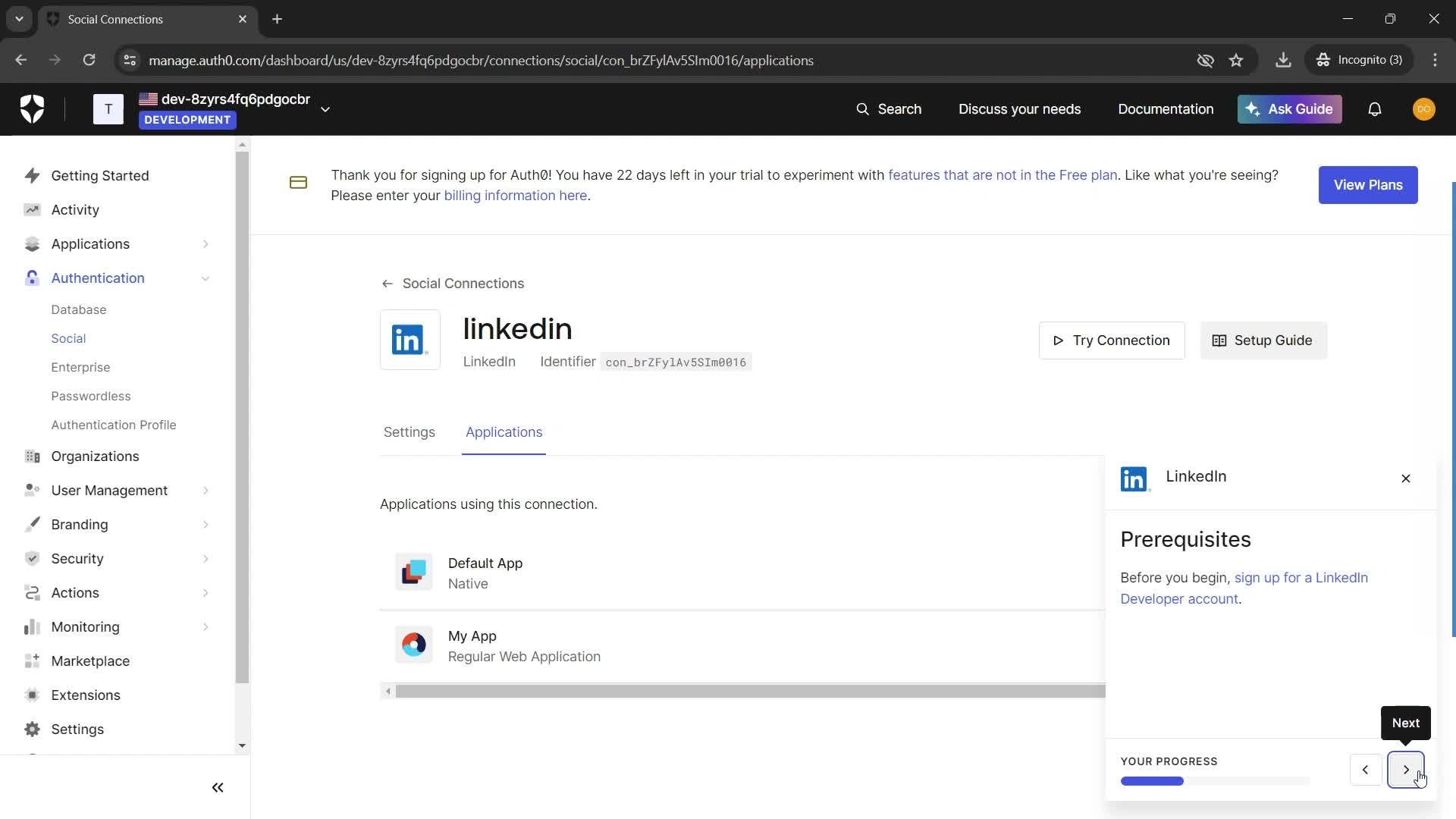Click the LinkedIn connection logo
This screenshot has width=1456, height=819.
click(x=409, y=340)
